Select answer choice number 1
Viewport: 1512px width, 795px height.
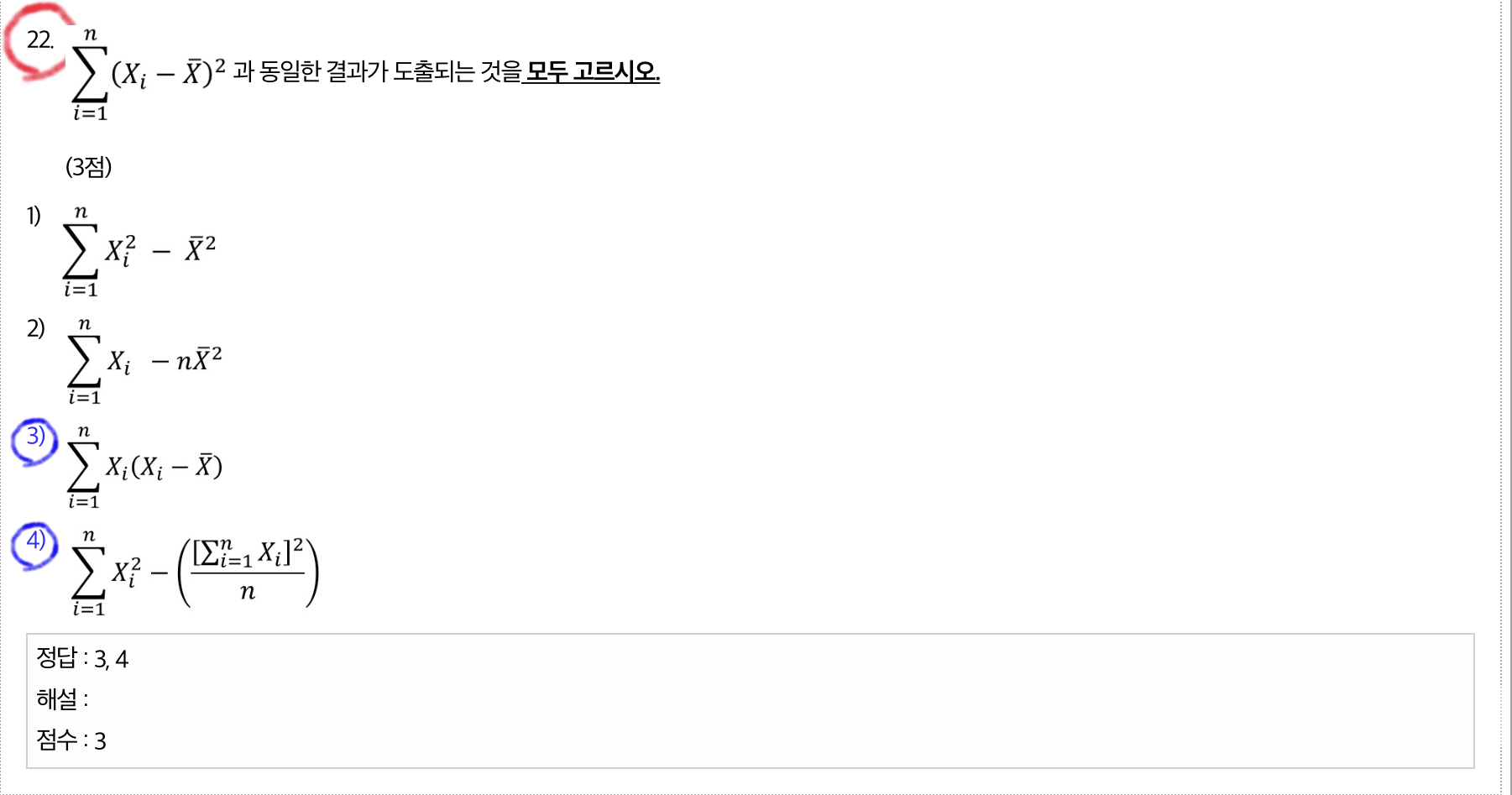click(34, 217)
